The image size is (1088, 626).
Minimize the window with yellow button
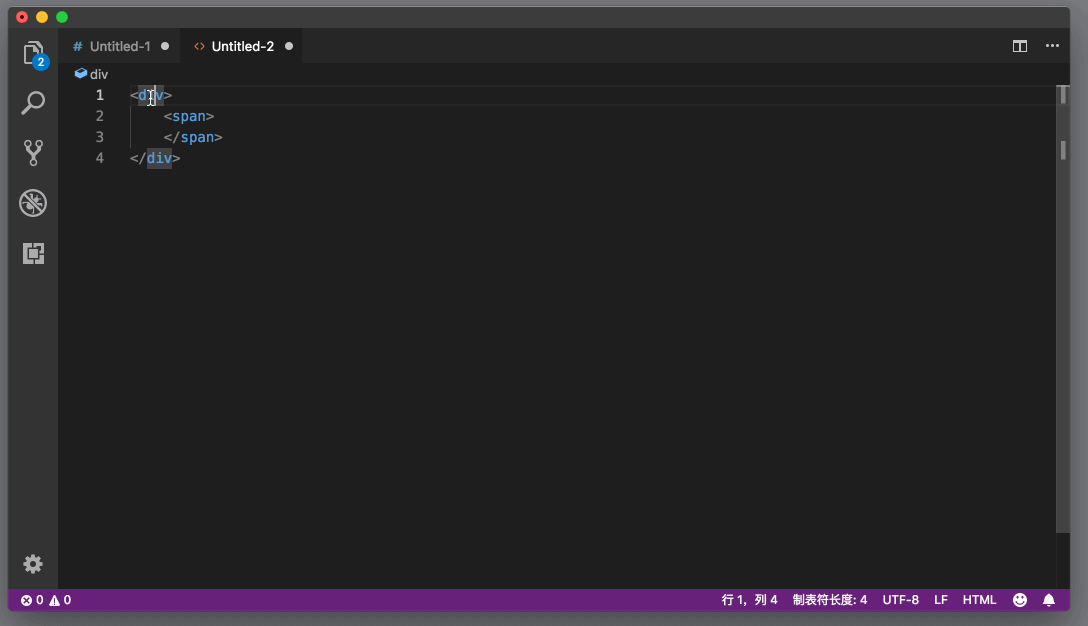coord(42,17)
